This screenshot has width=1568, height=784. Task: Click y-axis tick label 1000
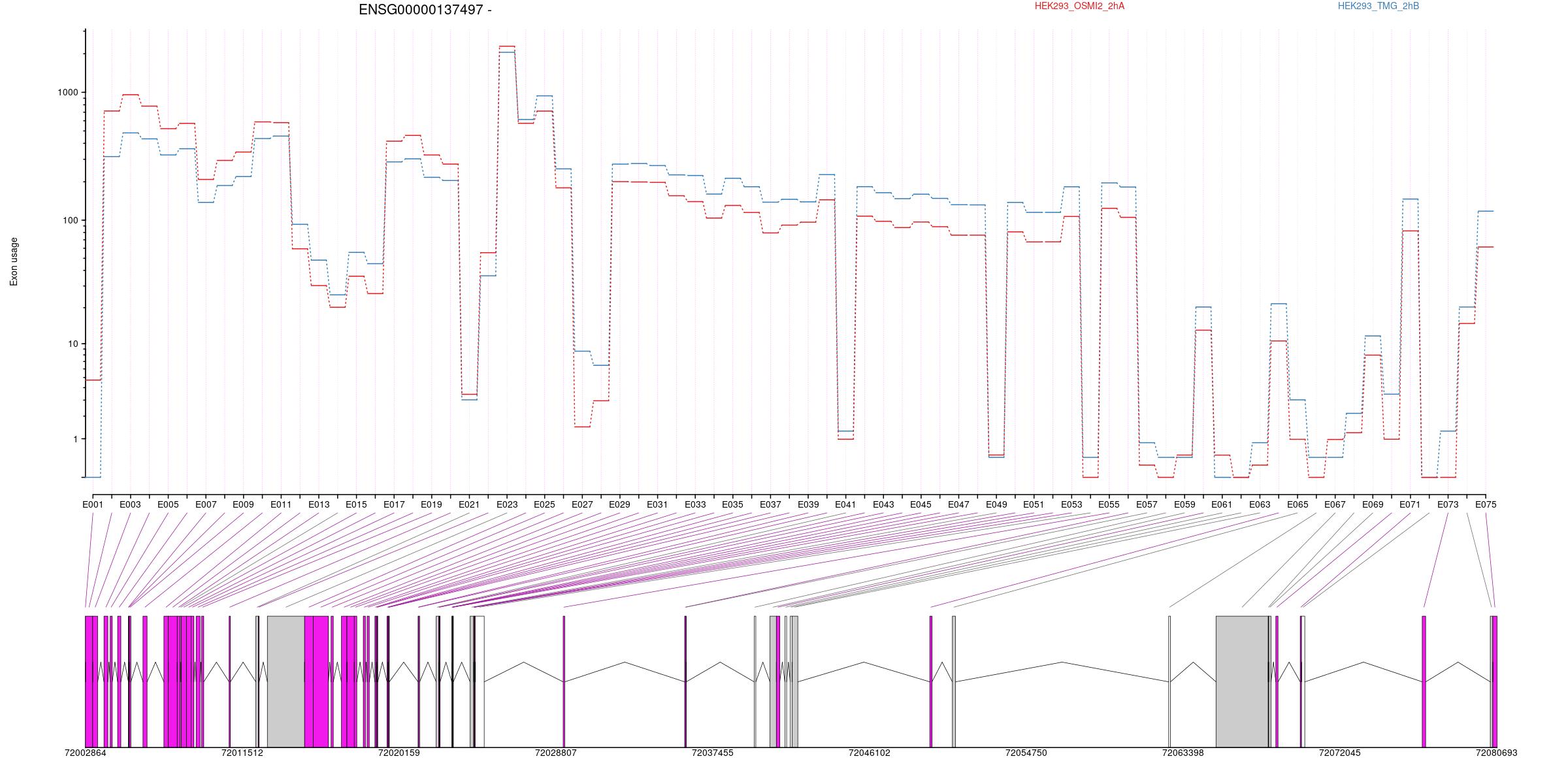tap(68, 93)
